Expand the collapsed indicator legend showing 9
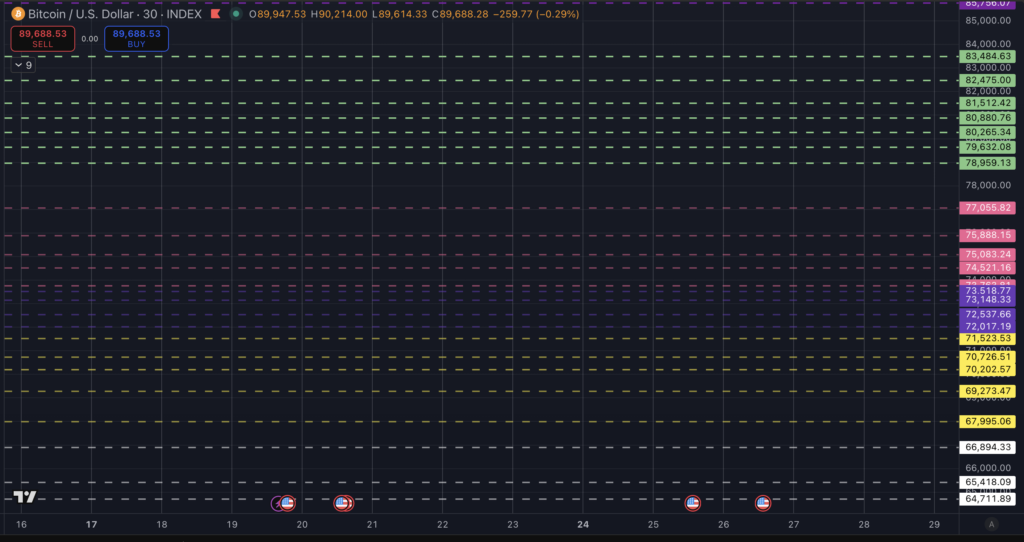 [23, 65]
